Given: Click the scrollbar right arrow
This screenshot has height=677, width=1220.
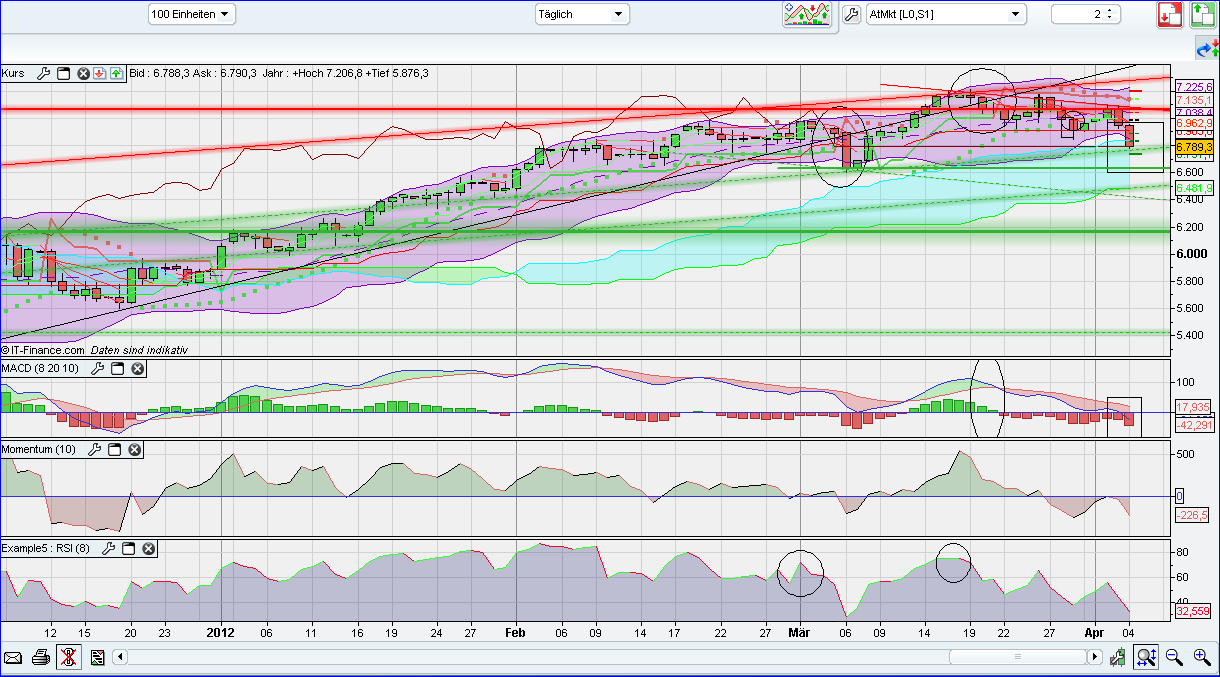Looking at the screenshot, I should [x=1095, y=657].
